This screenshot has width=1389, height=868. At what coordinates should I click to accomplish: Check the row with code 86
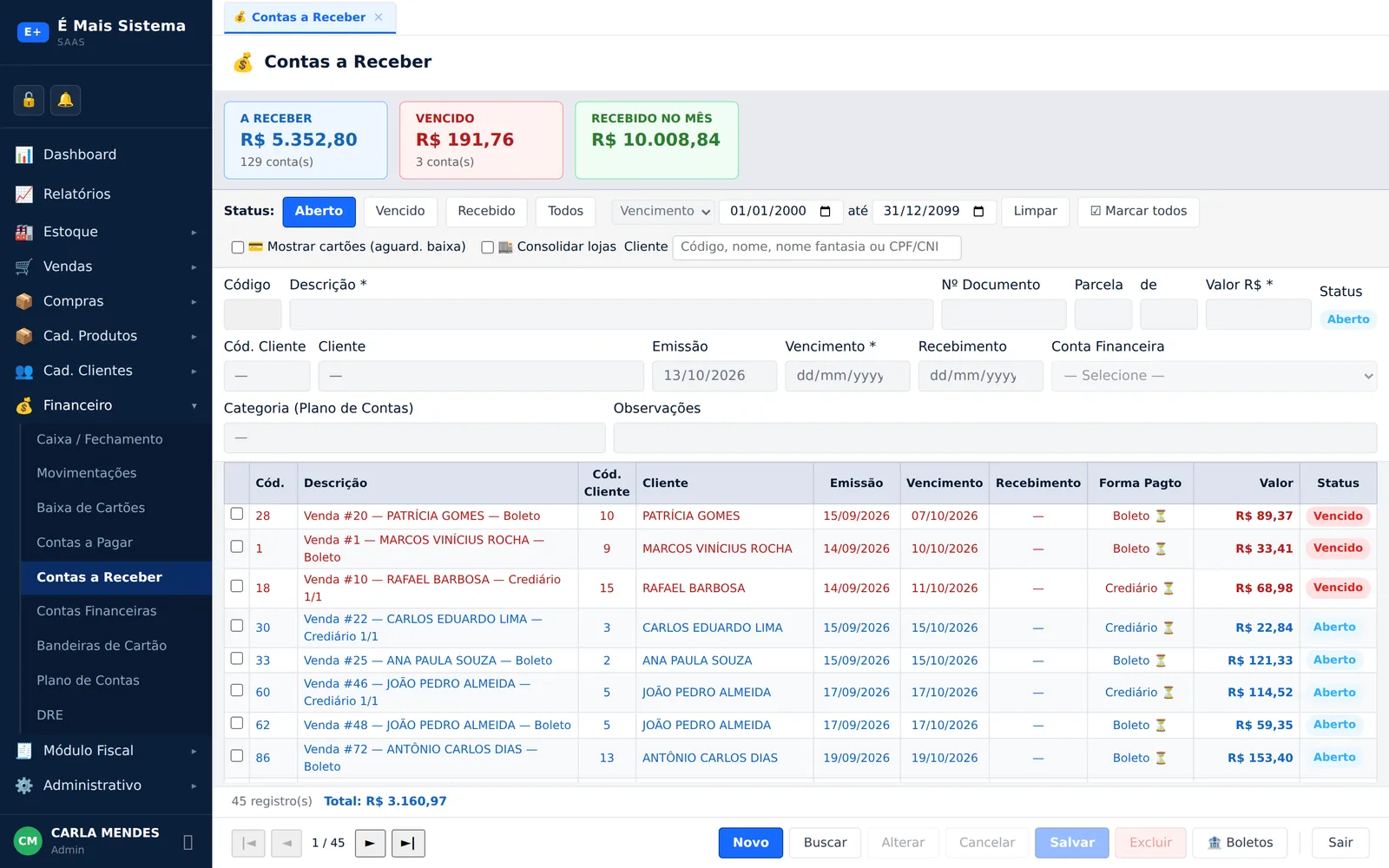236,756
